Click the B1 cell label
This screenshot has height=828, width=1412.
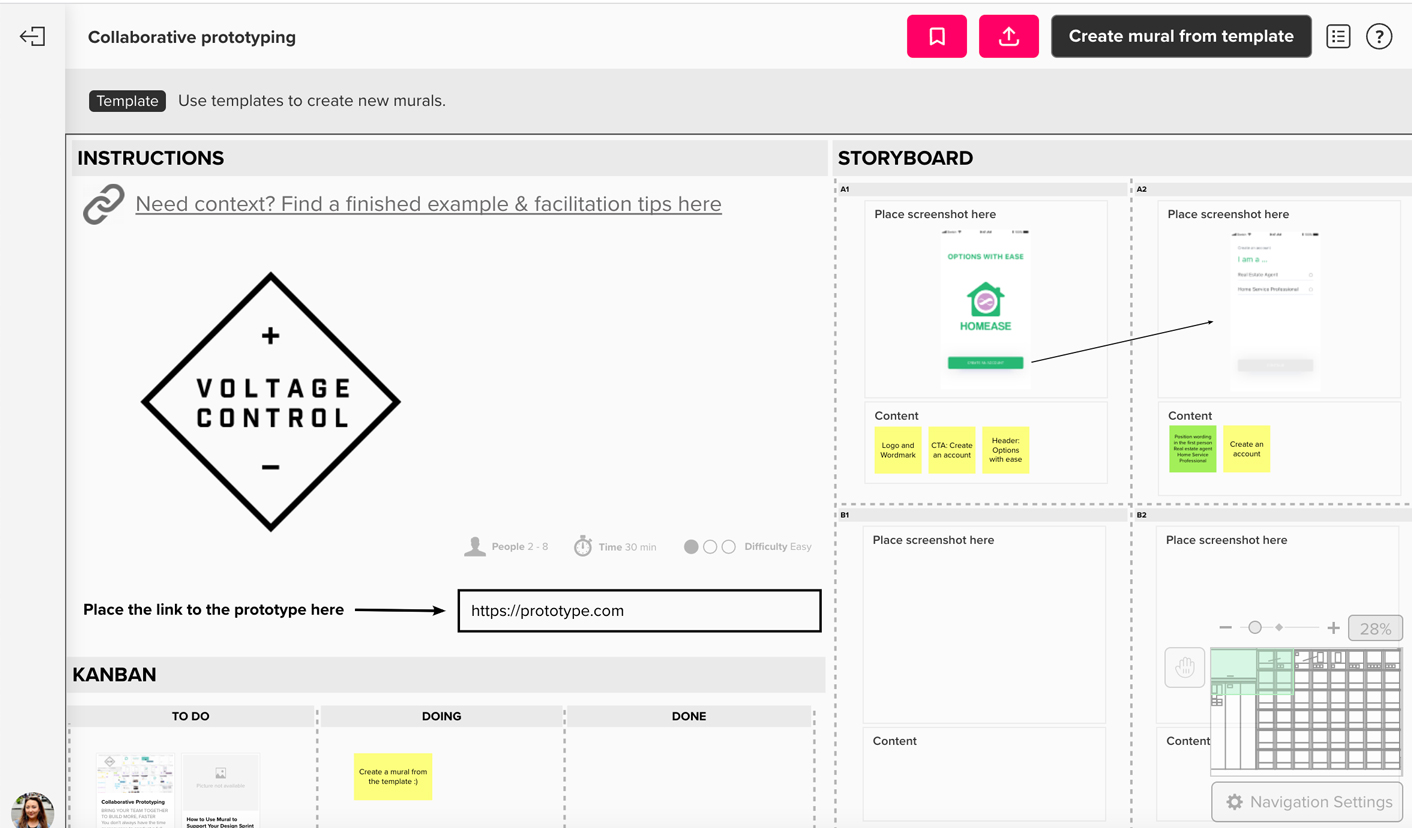click(845, 515)
